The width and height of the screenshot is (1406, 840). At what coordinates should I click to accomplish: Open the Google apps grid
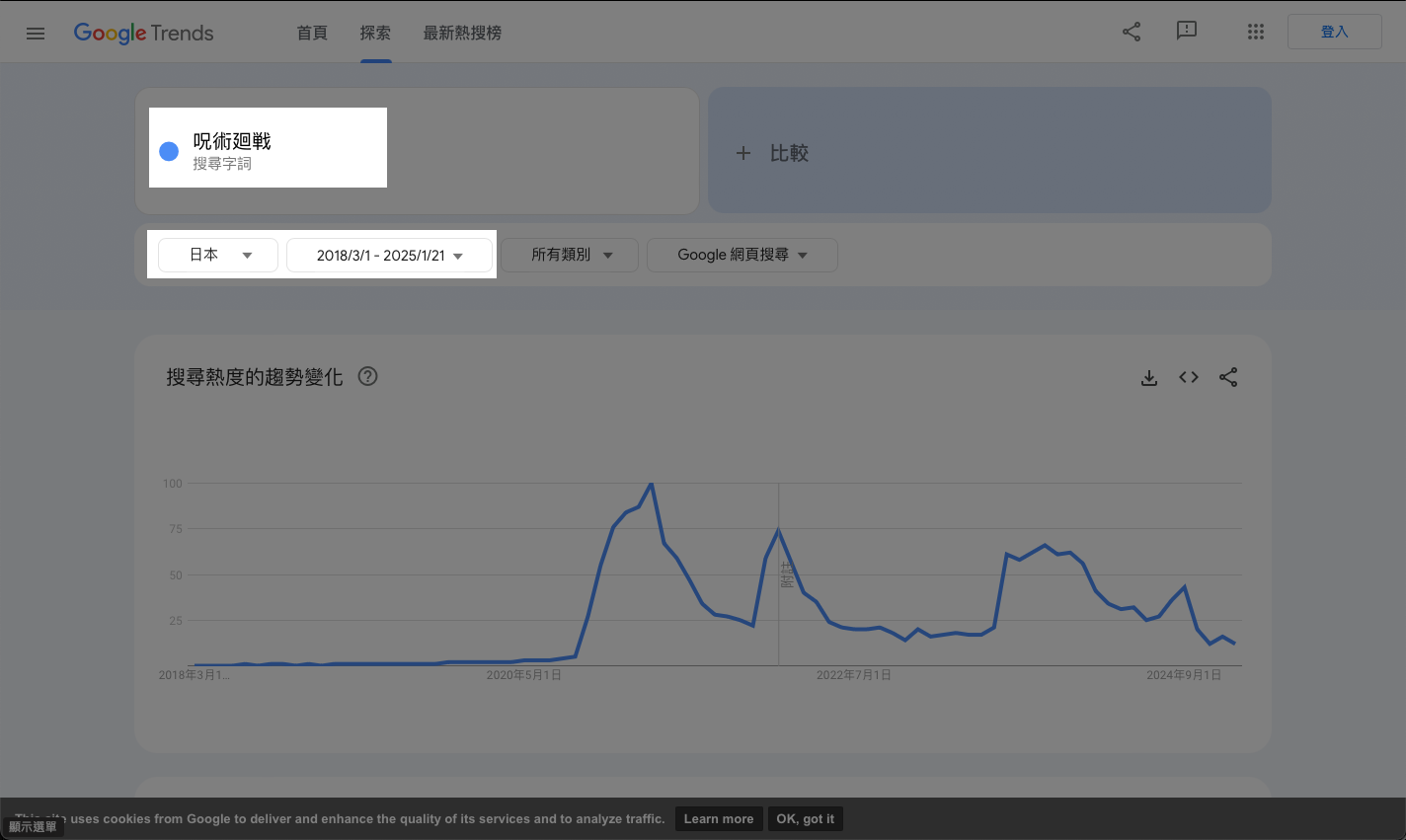(x=1256, y=32)
